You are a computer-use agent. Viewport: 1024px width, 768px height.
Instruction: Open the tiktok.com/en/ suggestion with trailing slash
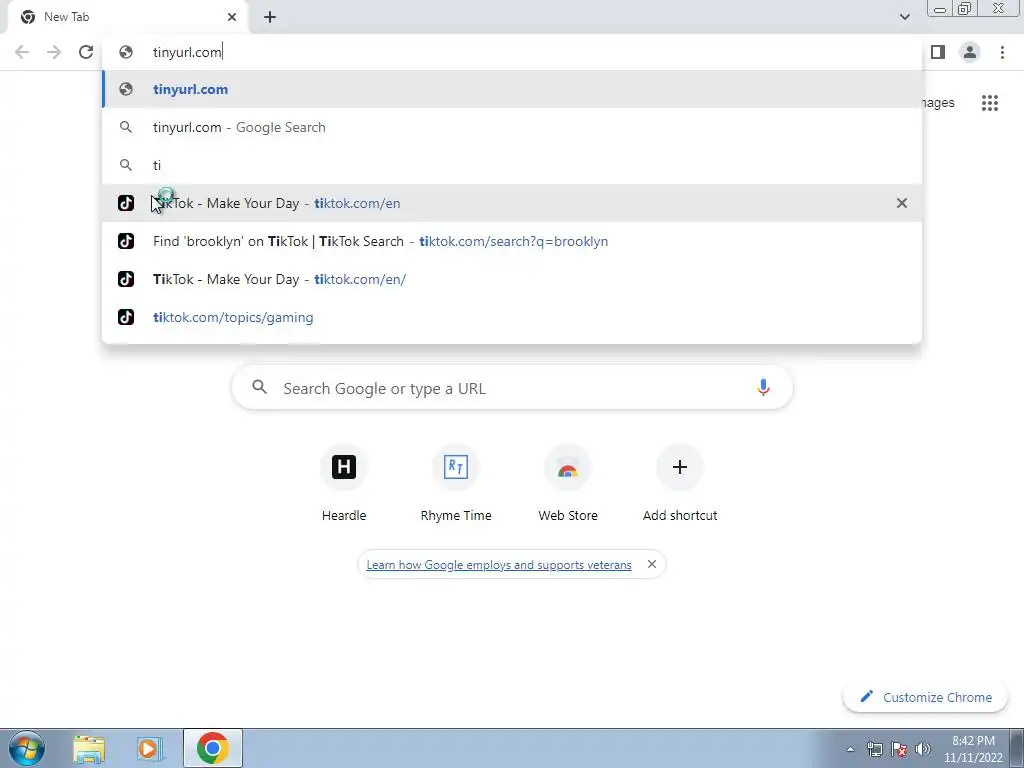[512, 279]
